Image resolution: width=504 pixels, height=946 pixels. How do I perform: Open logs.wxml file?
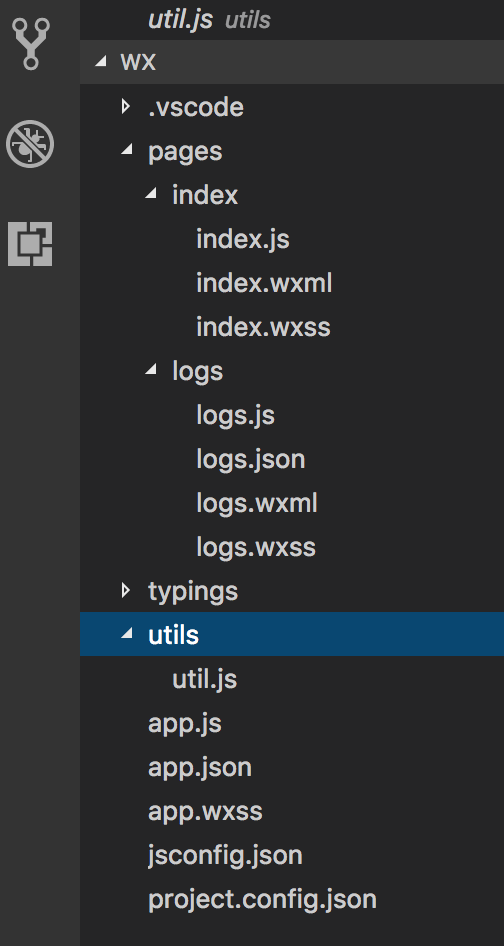(x=257, y=503)
